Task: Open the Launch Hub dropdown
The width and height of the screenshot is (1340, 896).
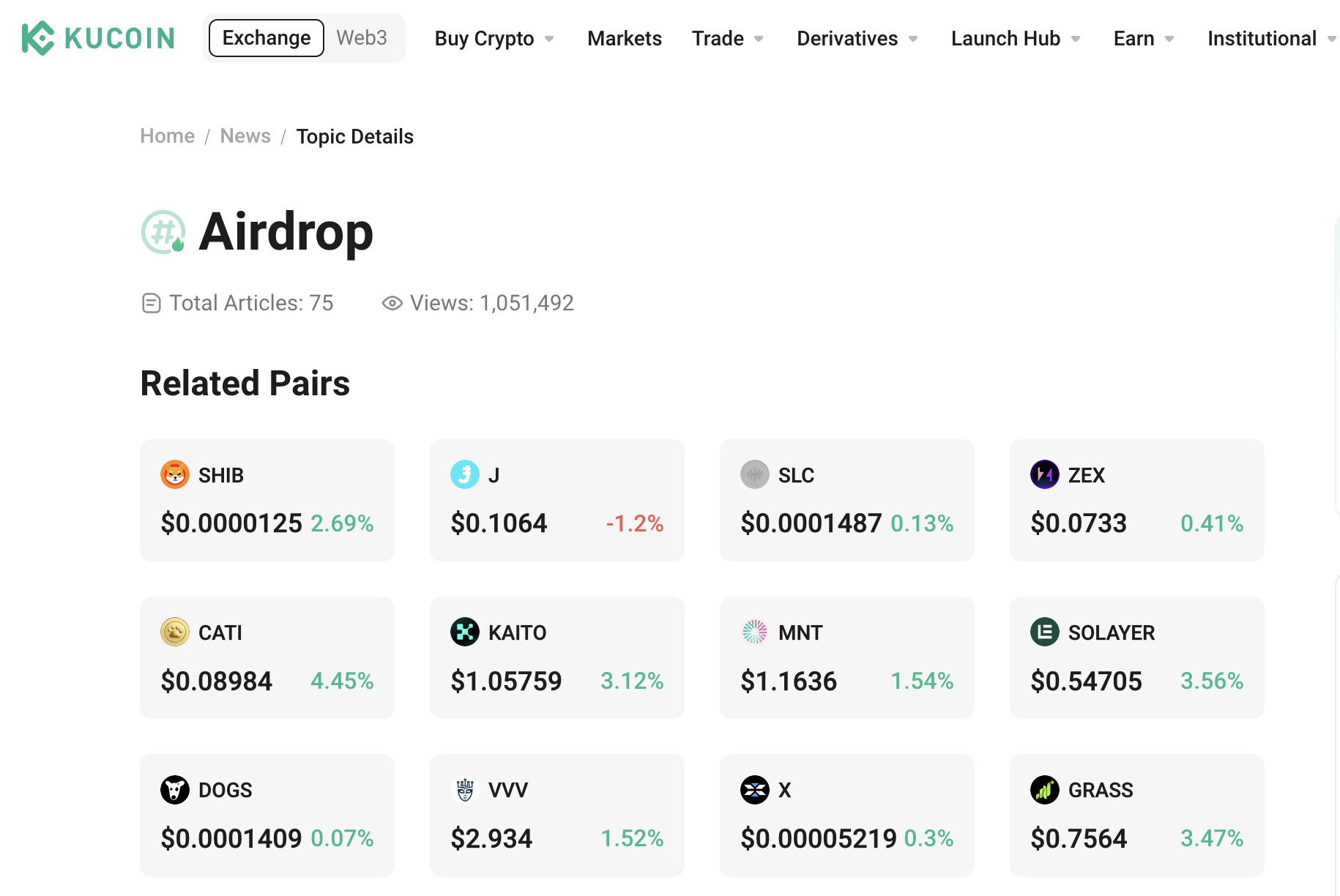Action: (1015, 39)
